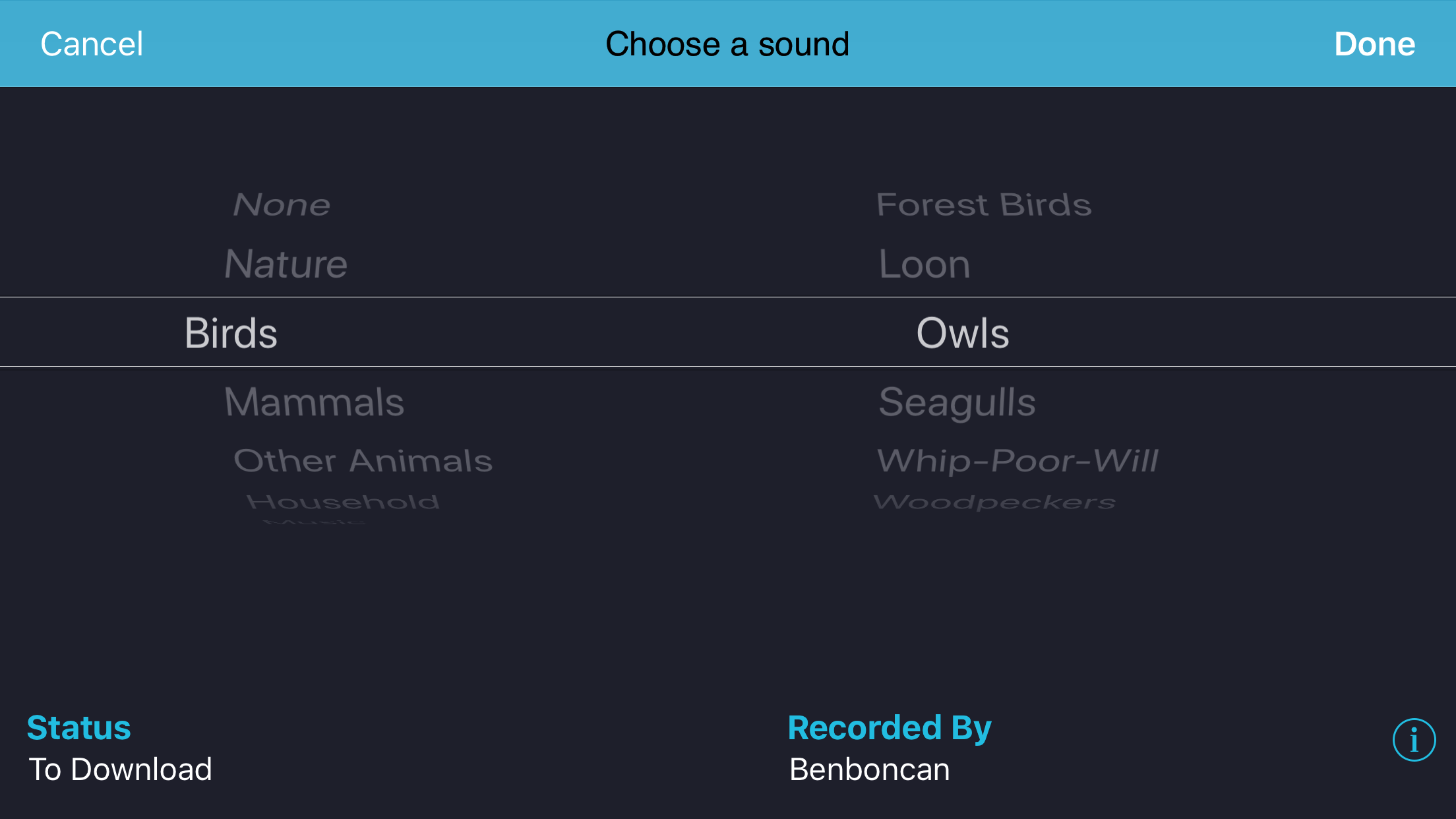Select the Owls sound
The width and height of the screenshot is (1456, 819).
point(963,332)
